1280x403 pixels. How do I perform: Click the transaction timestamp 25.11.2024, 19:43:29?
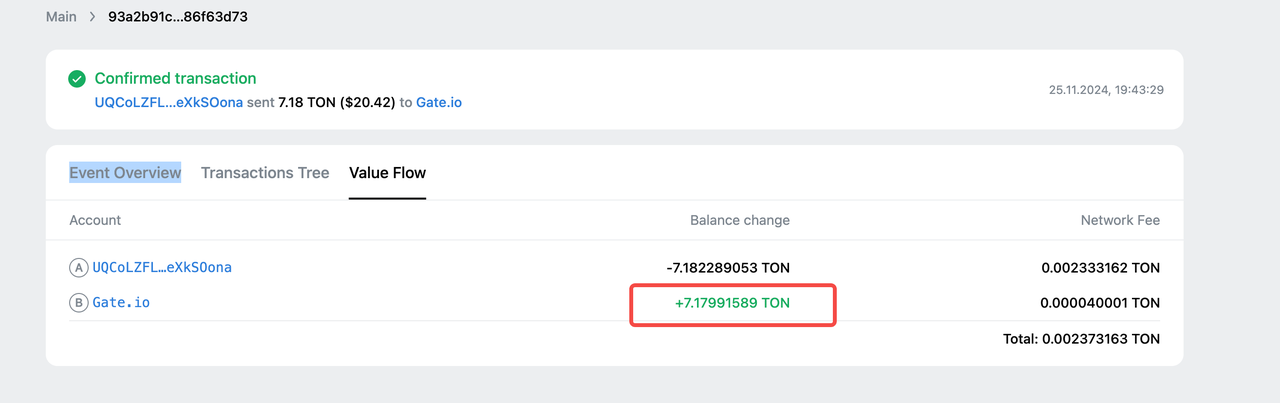[x=1105, y=90]
